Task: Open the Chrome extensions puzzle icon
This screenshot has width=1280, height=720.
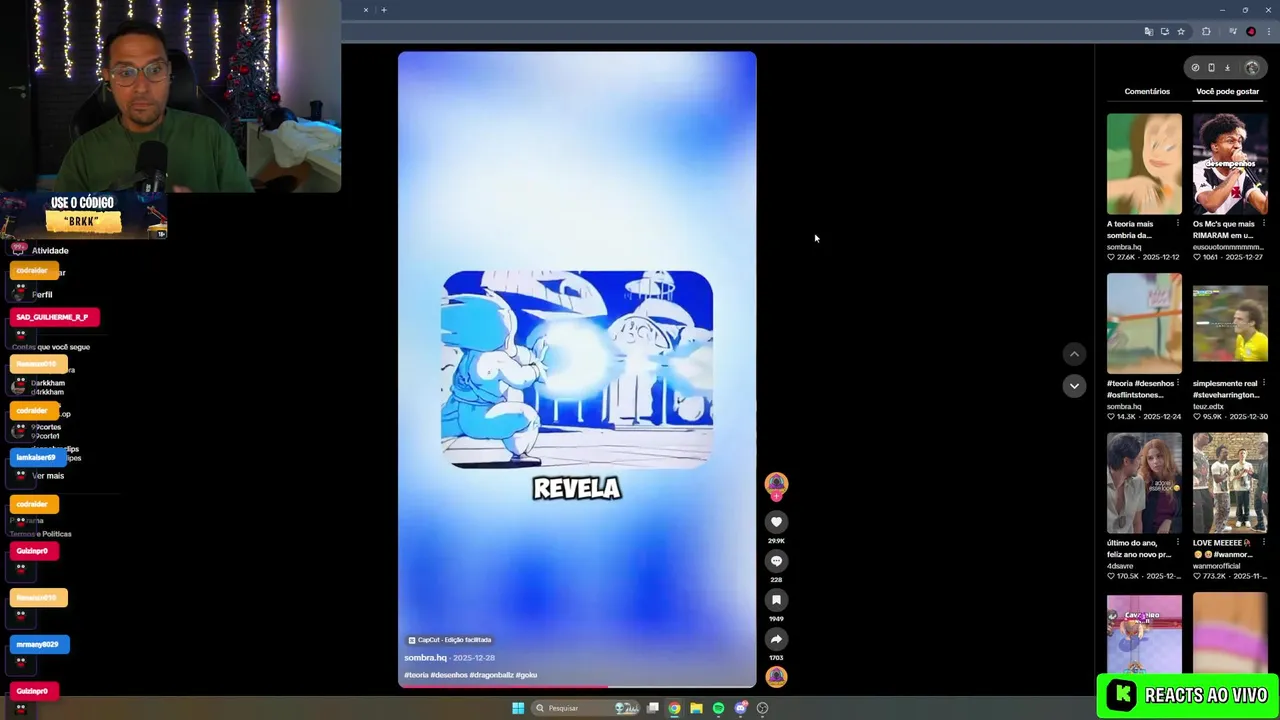Action: (x=1206, y=32)
